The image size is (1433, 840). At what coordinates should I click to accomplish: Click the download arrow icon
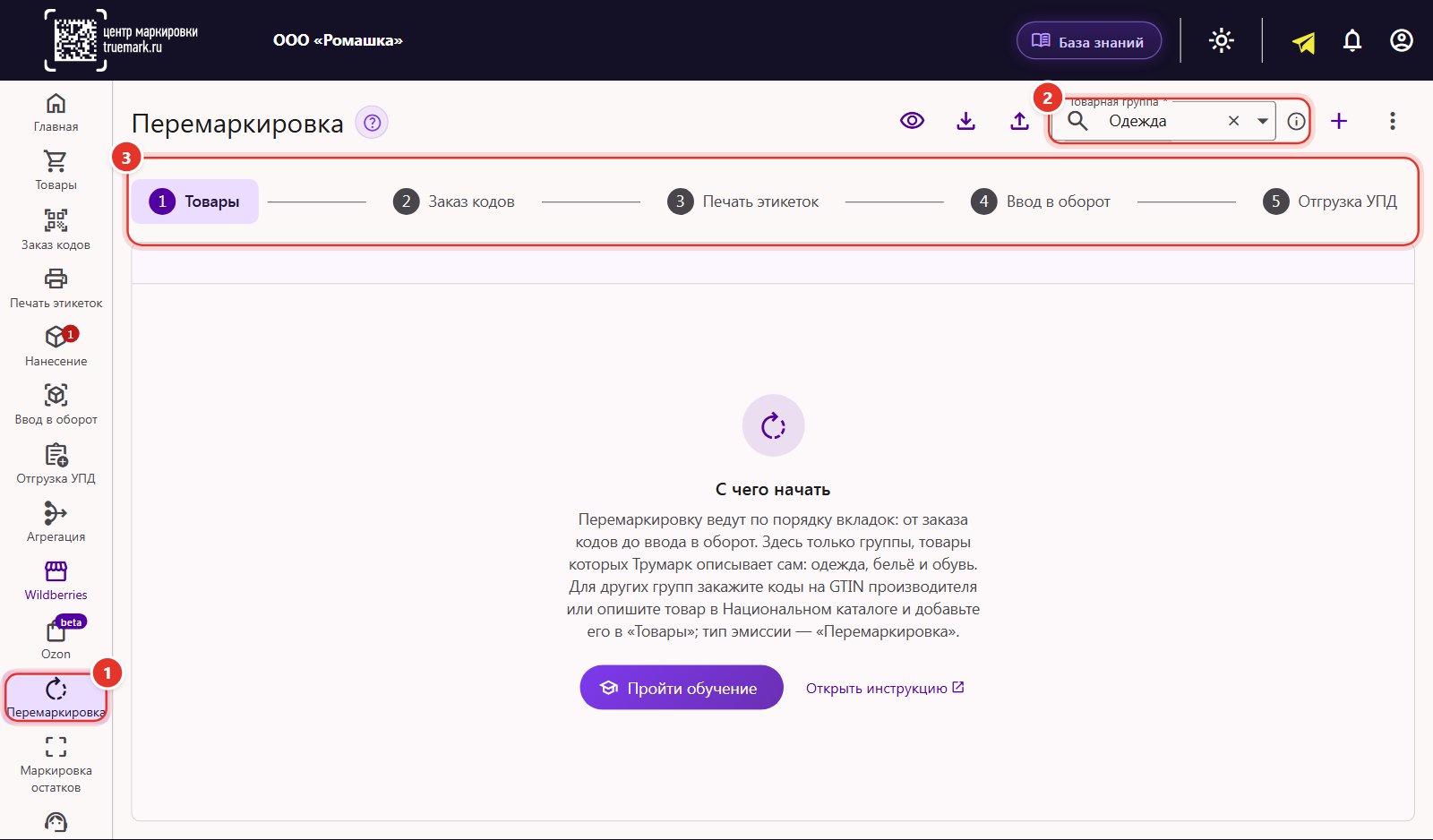[965, 121]
